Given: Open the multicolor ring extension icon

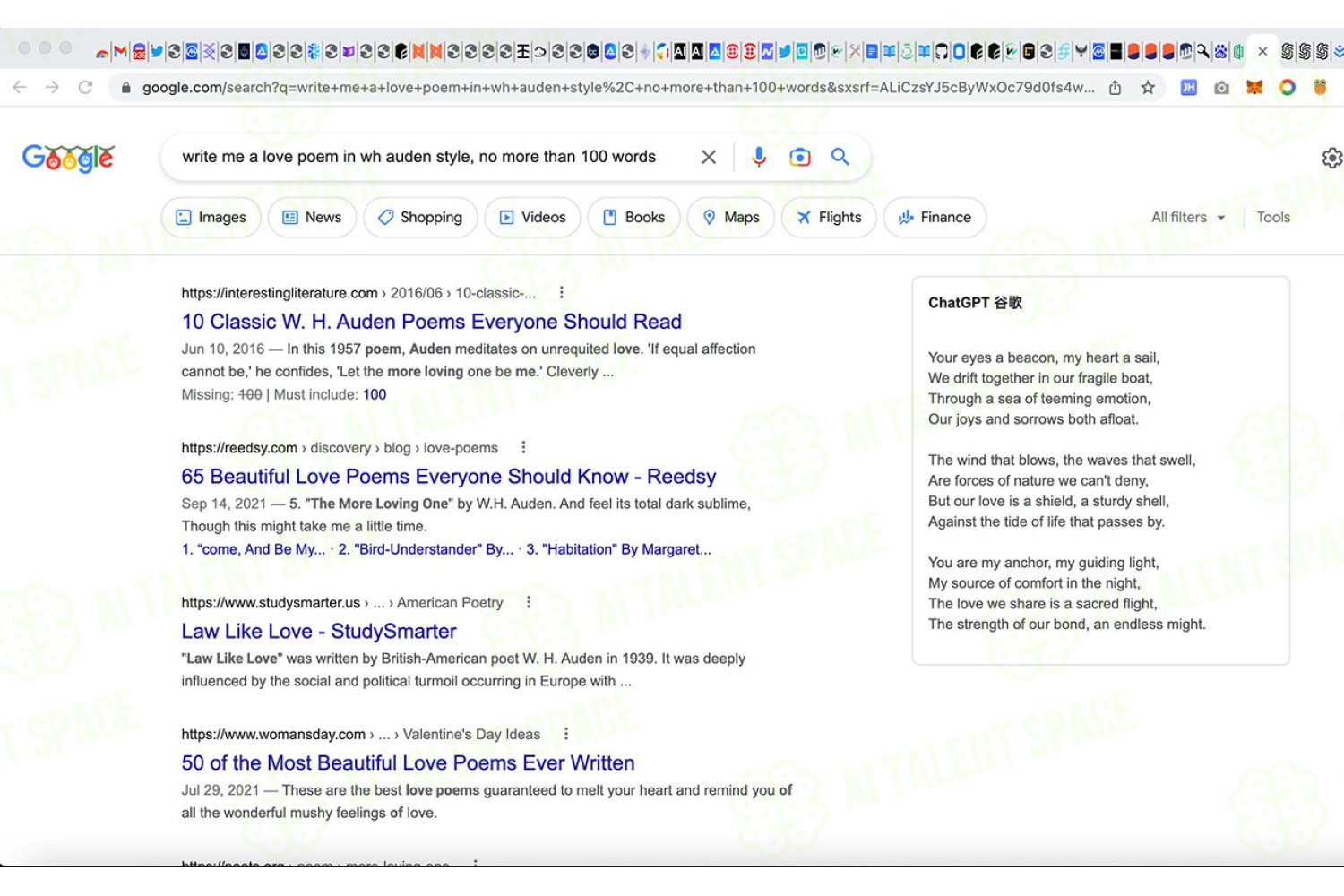Looking at the screenshot, I should (1288, 87).
